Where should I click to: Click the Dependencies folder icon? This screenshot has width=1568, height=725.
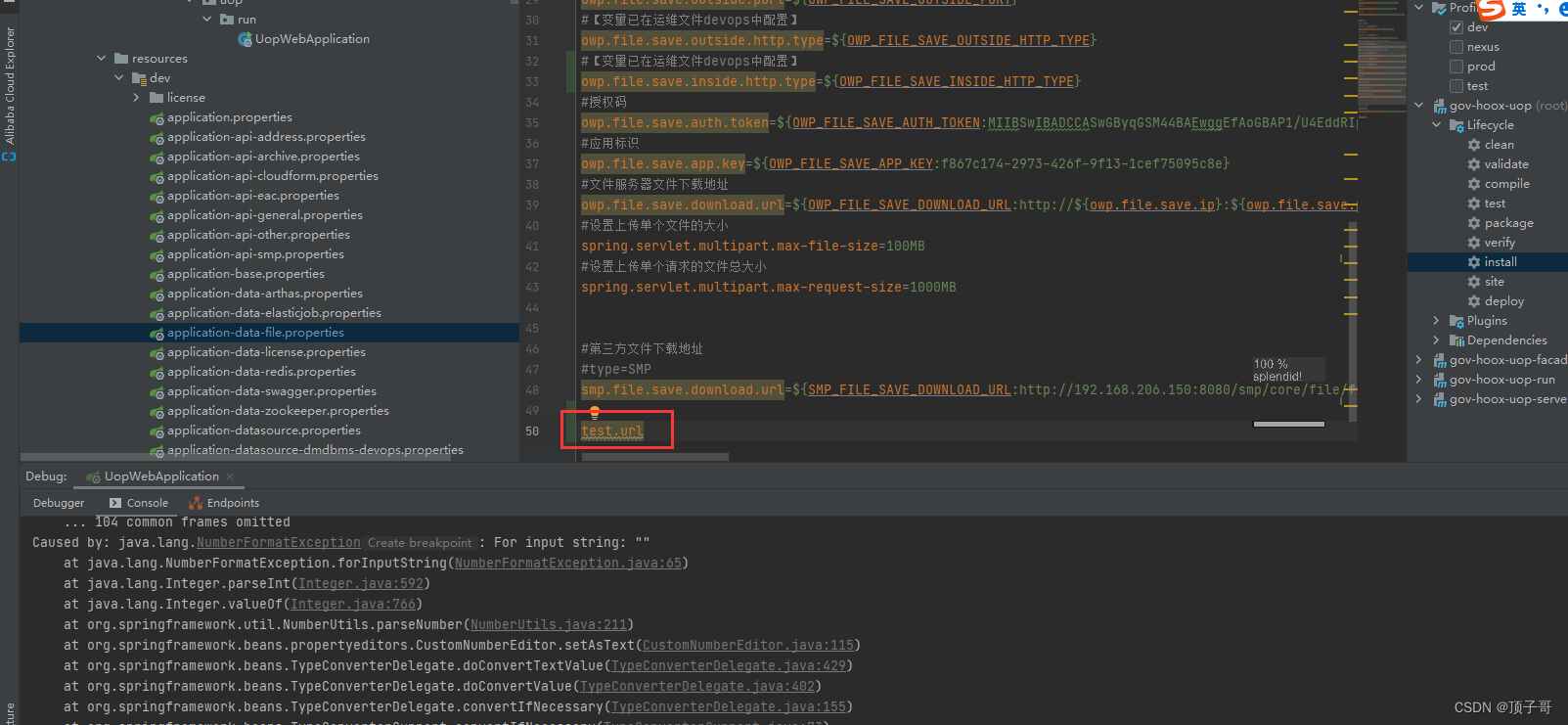pos(1456,340)
